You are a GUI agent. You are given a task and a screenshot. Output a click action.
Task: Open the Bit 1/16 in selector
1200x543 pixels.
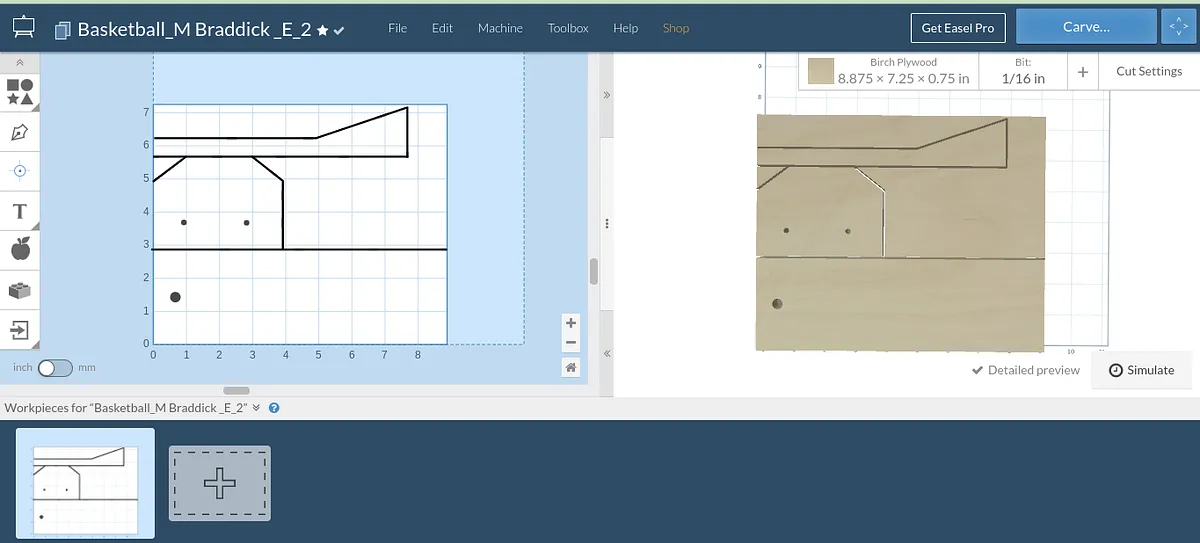1023,71
